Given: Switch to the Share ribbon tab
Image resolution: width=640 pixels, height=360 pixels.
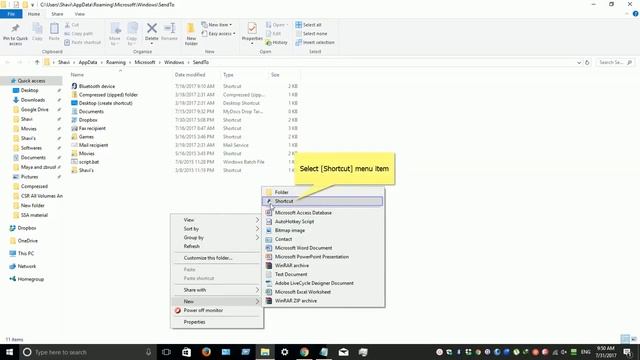Looking at the screenshot, I should tap(57, 14).
